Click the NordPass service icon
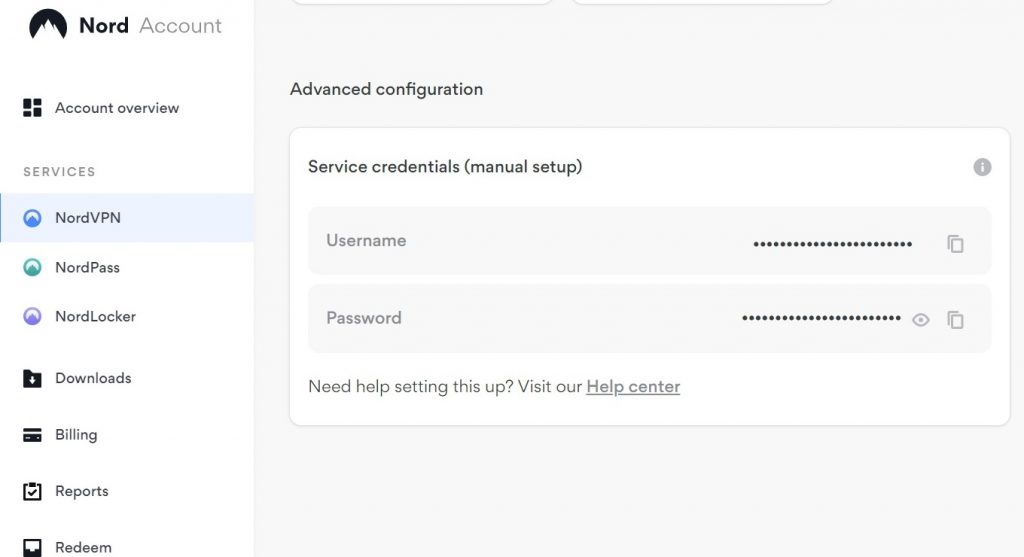Image resolution: width=1024 pixels, height=557 pixels. pos(32,268)
